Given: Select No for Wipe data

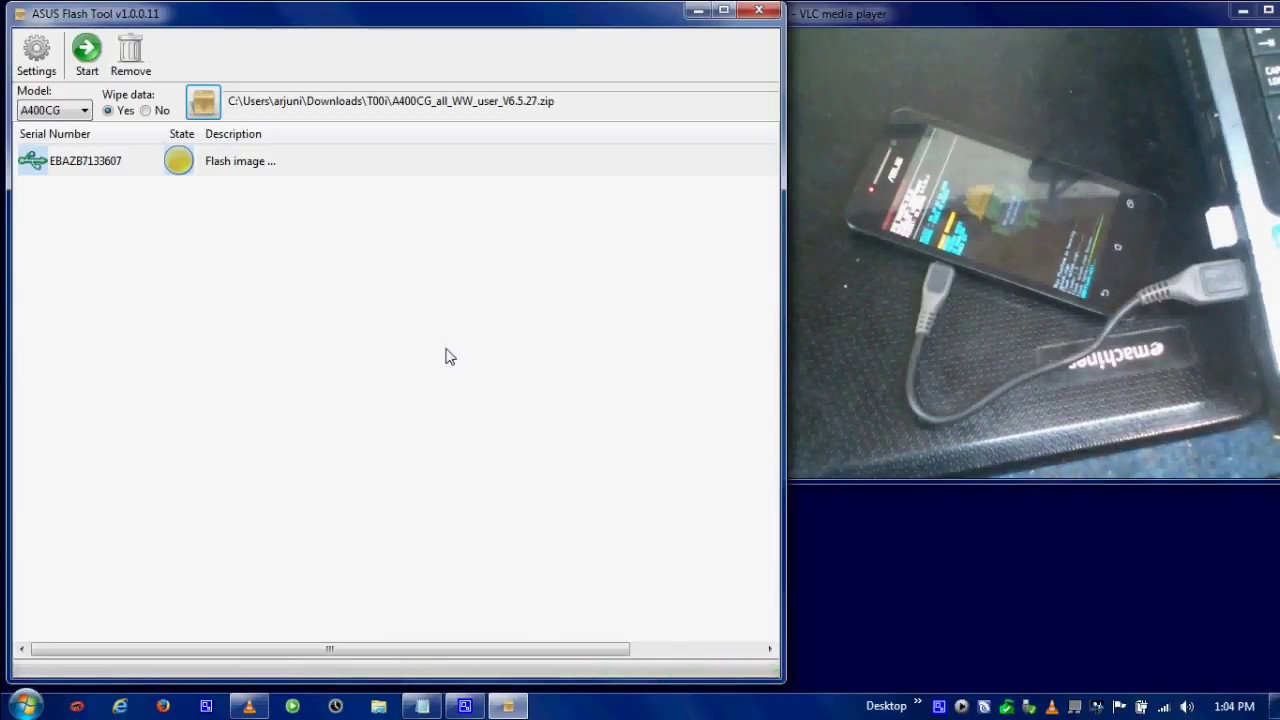Looking at the screenshot, I should [x=155, y=111].
